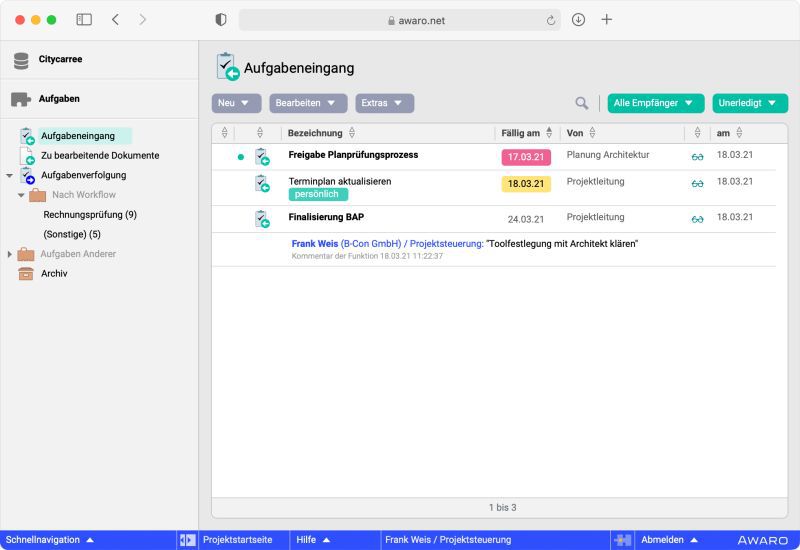Click the Citycarree database icon
Screen dimensions: 800x550
click(21, 60)
